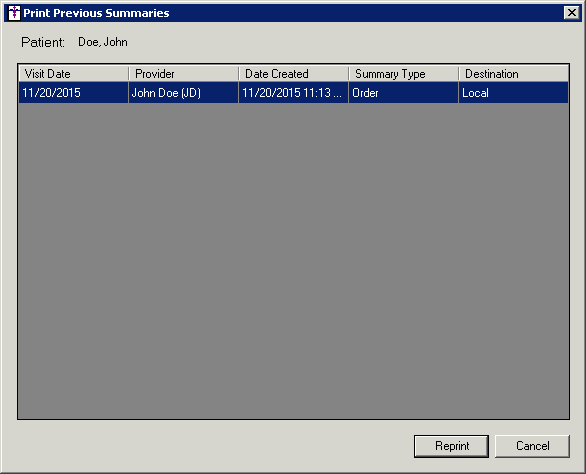Image resolution: width=586 pixels, height=474 pixels.
Task: Sort by the Summary Type column header
Action: coord(403,74)
